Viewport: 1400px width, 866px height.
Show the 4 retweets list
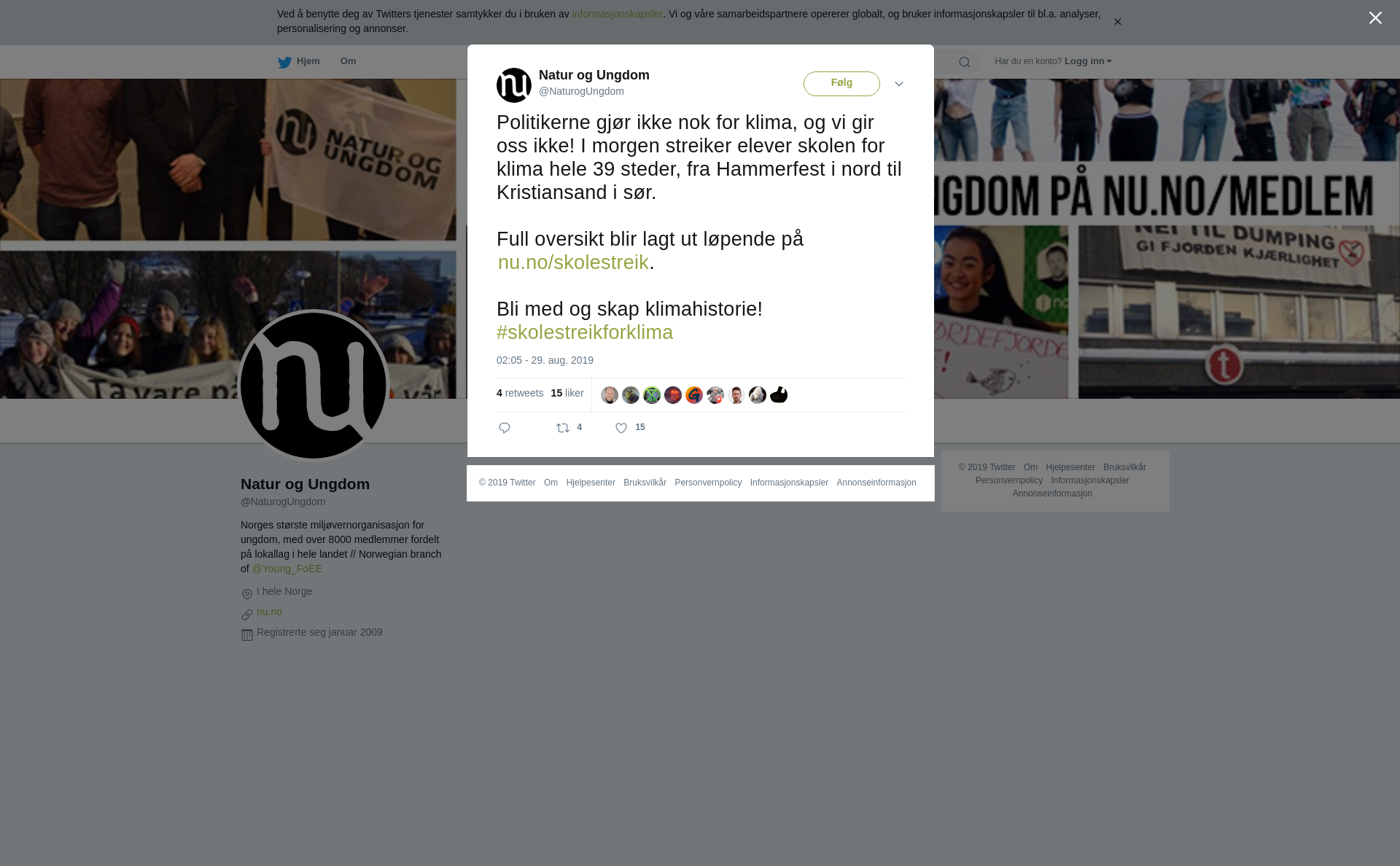pyautogui.click(x=520, y=393)
